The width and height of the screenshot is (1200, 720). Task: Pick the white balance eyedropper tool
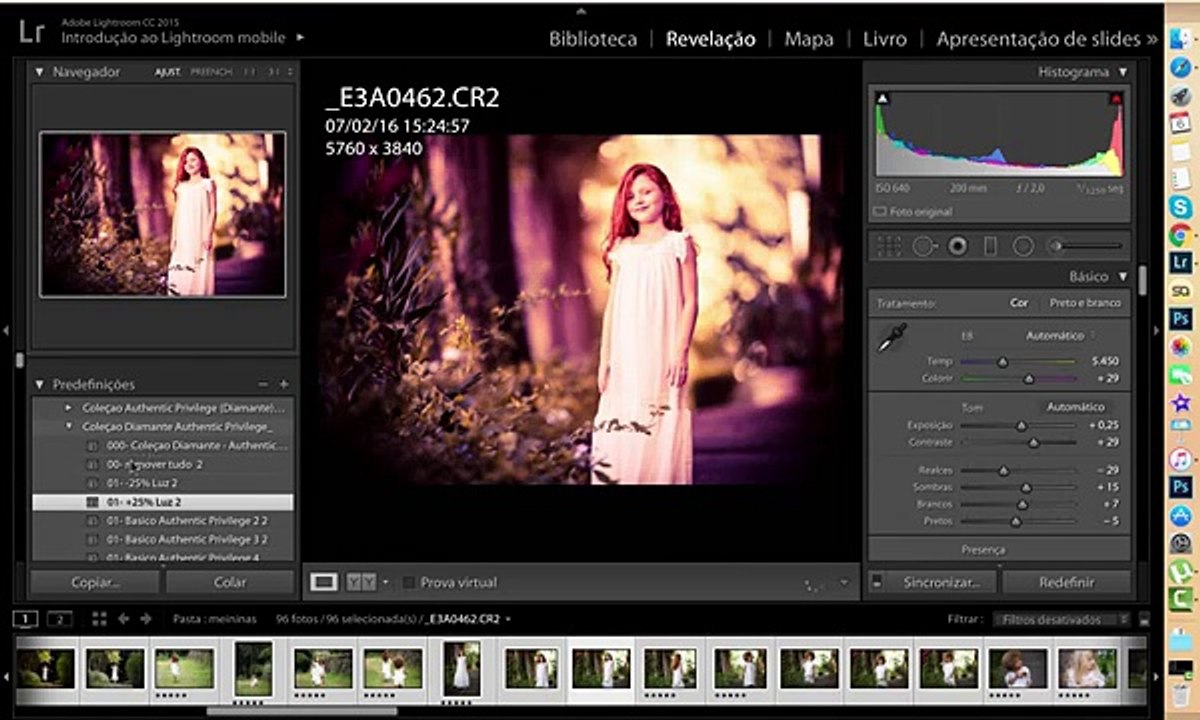click(x=891, y=338)
